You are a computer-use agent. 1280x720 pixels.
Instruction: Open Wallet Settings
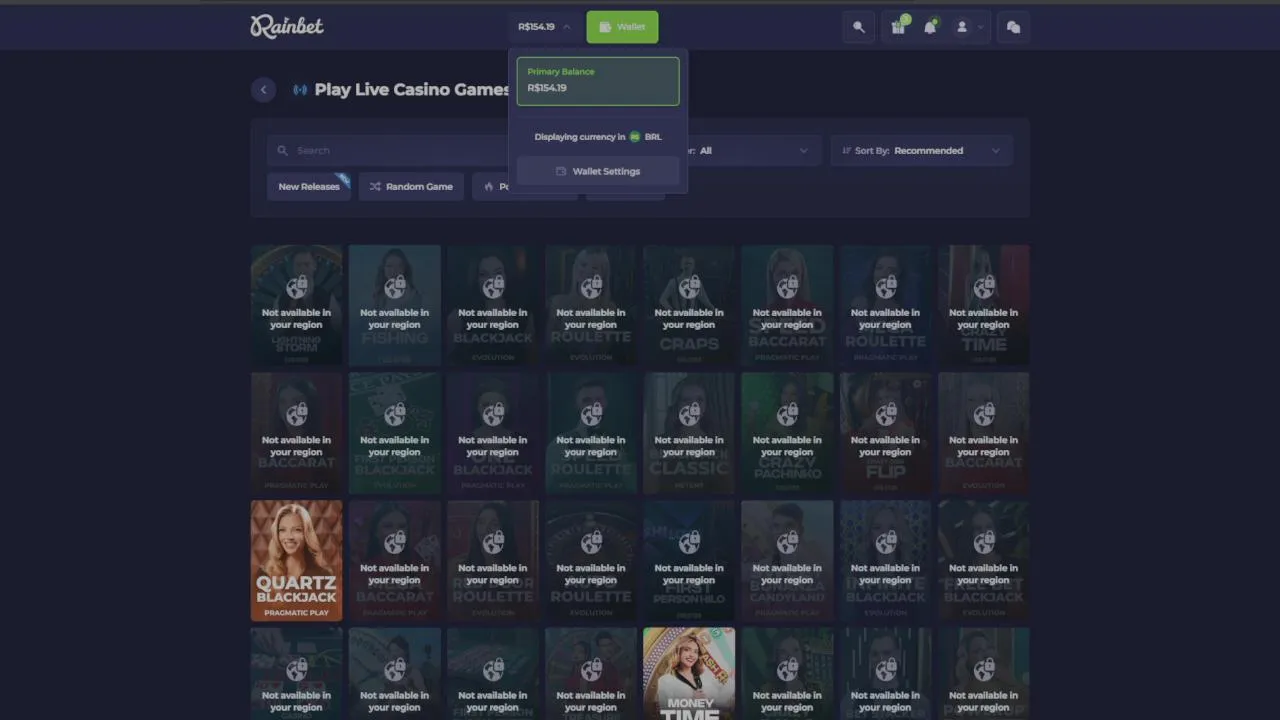pos(598,171)
